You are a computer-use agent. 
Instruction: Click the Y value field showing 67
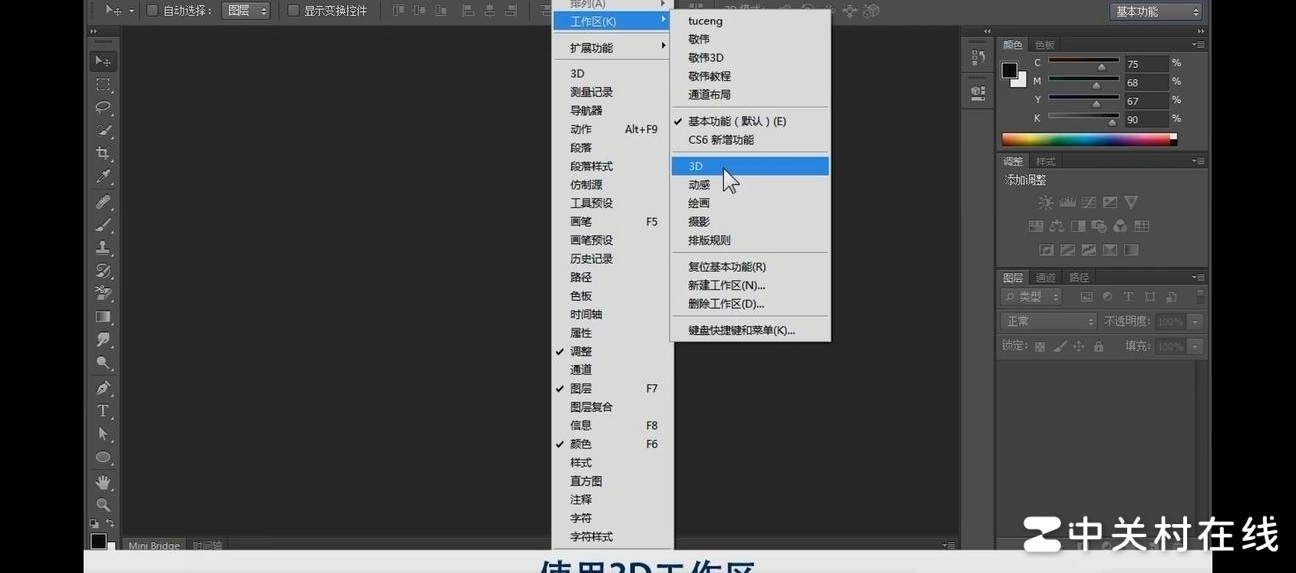1146,101
